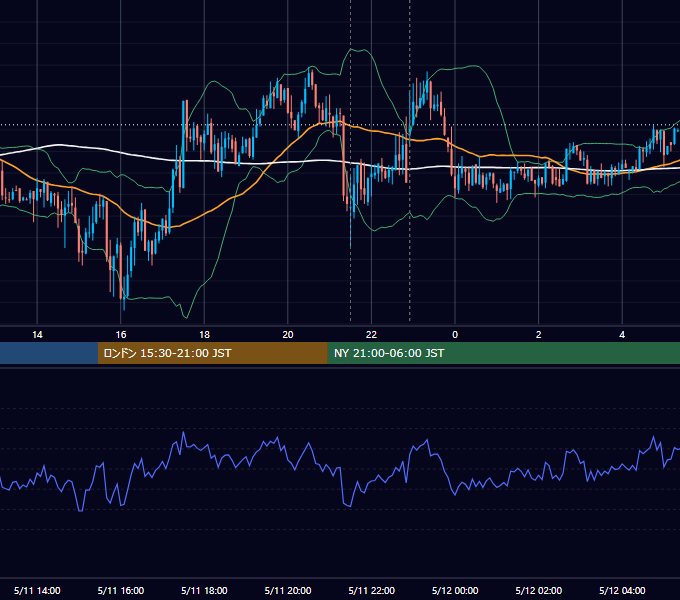Click the 5/12 00:00 date label
Viewport: 680px width, 600px height.
coord(455,590)
